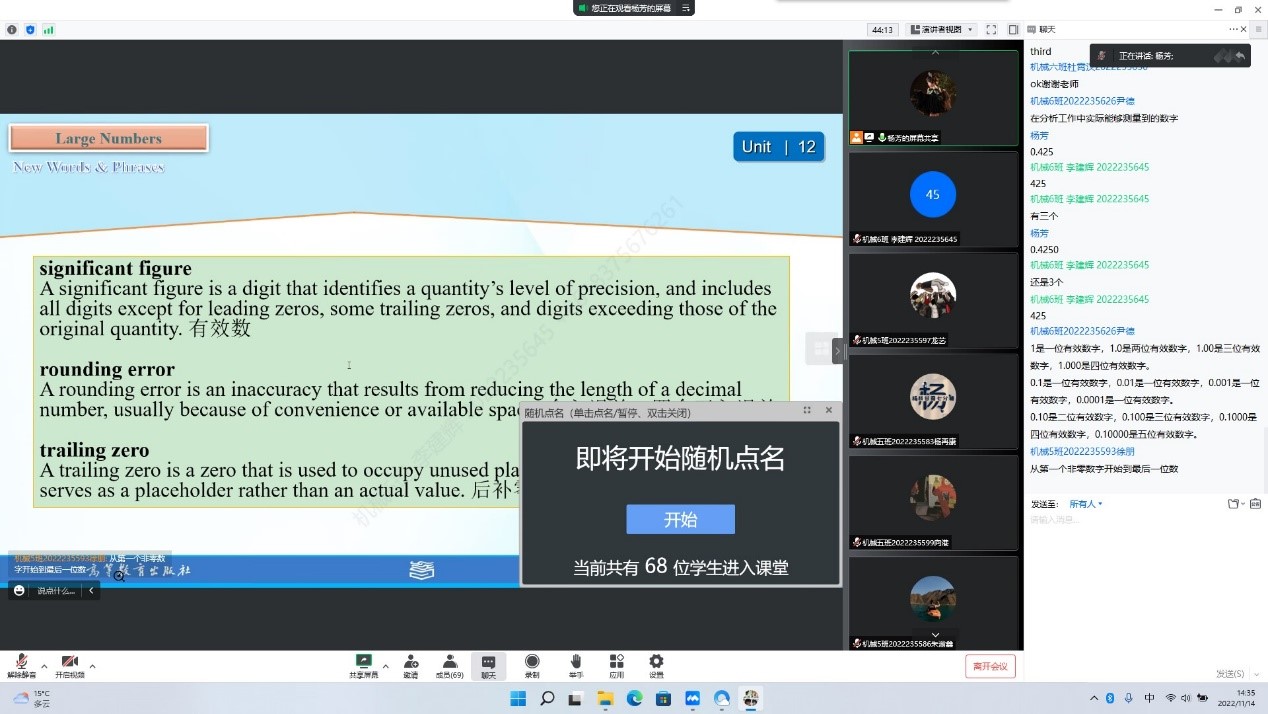Launch Microsoft Edge from the taskbar

(634, 698)
